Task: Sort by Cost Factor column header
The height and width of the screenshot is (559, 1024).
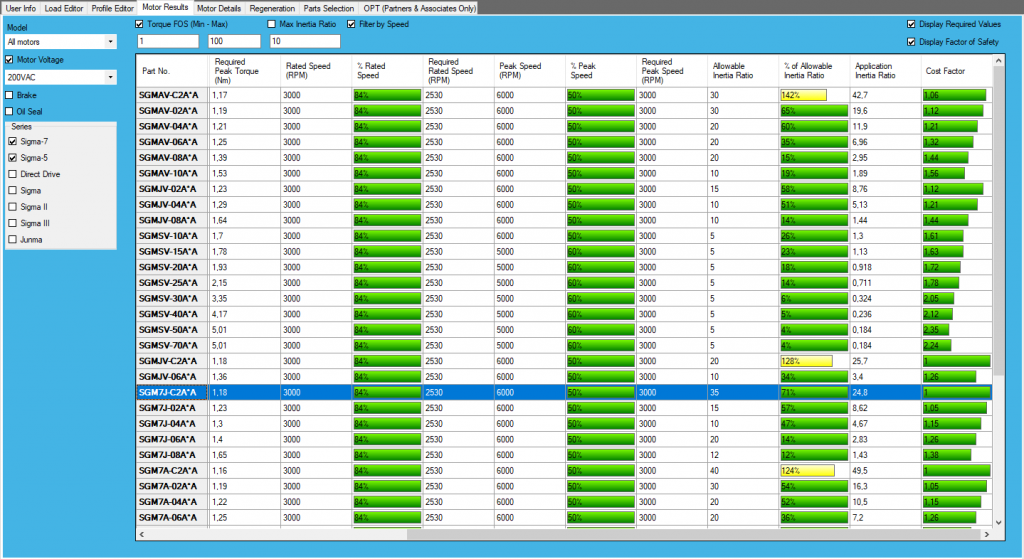Action: (956, 71)
